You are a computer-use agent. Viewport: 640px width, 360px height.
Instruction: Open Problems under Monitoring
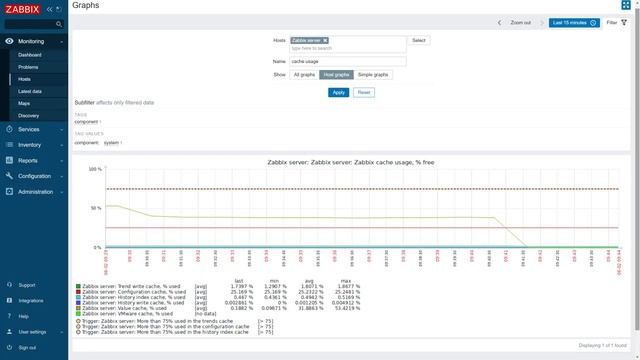click(28, 67)
